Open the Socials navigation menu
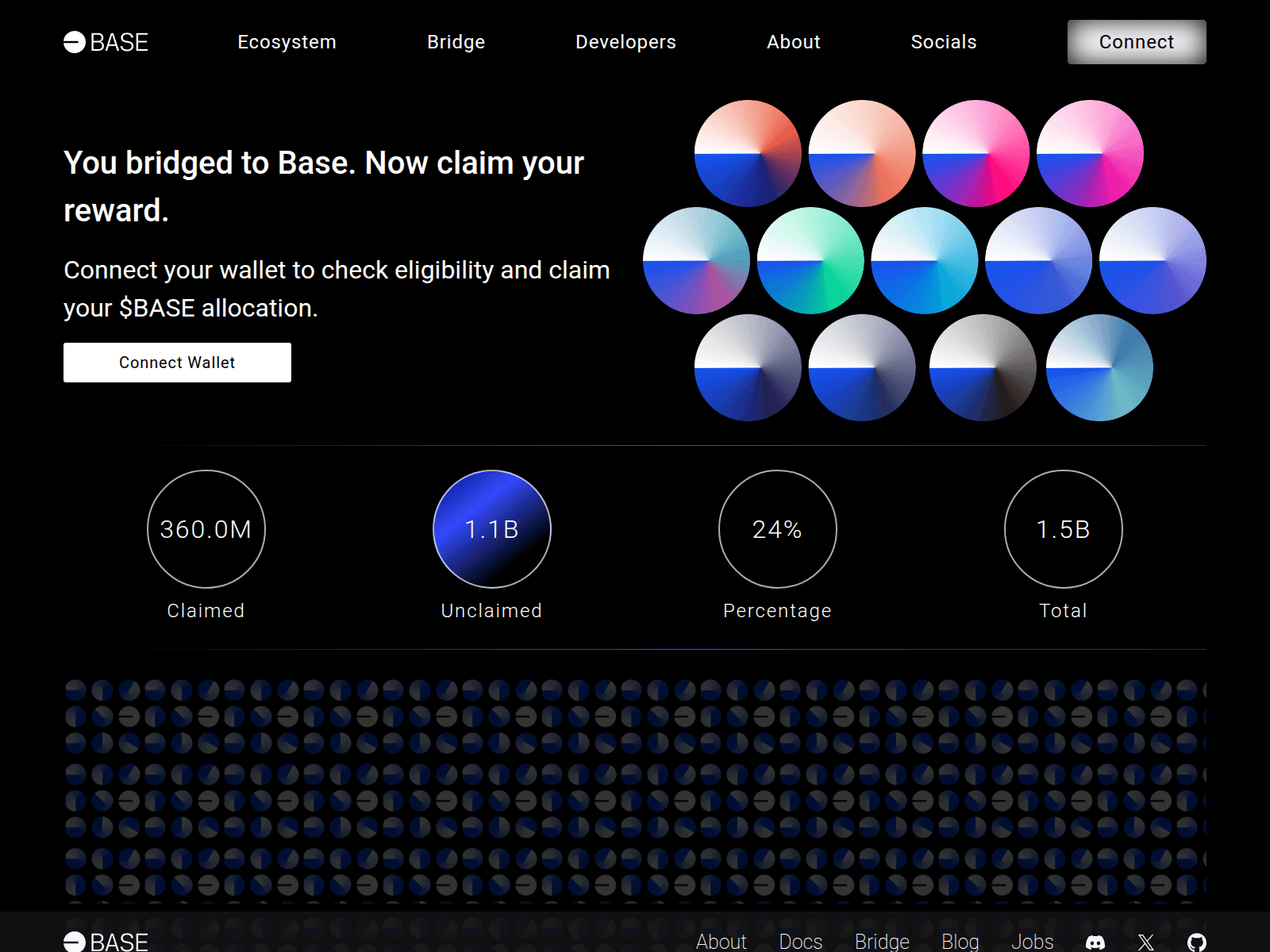The image size is (1270, 952). (x=944, y=42)
